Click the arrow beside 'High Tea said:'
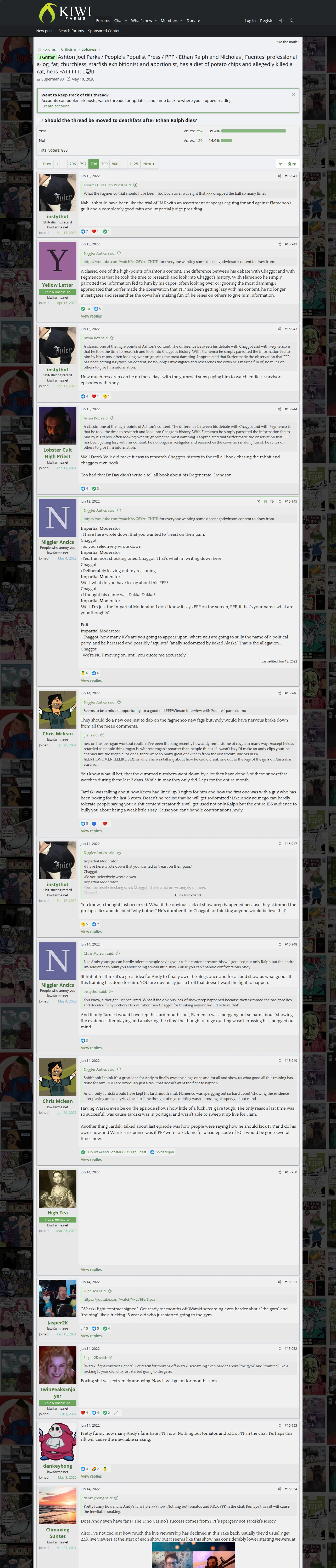Screen dimensions: 336x1568 (110, 1290)
